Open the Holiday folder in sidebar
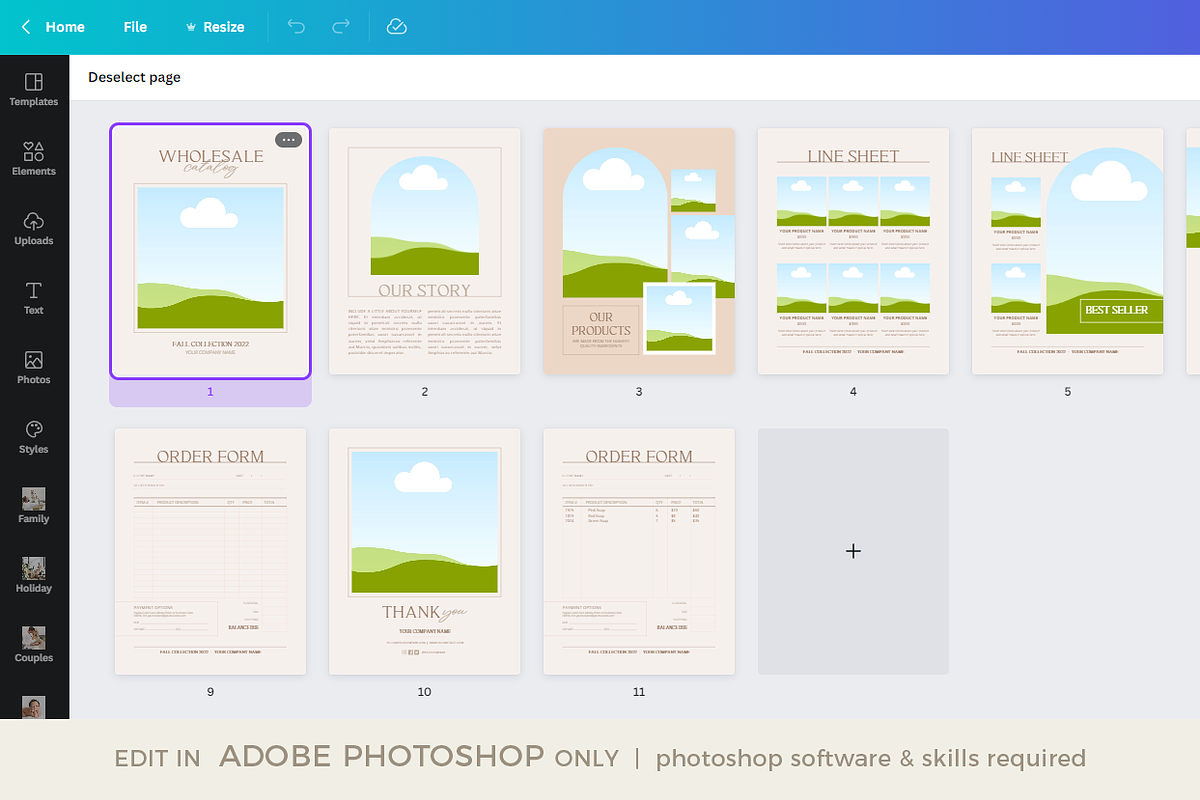The height and width of the screenshot is (800, 1200). tap(34, 575)
